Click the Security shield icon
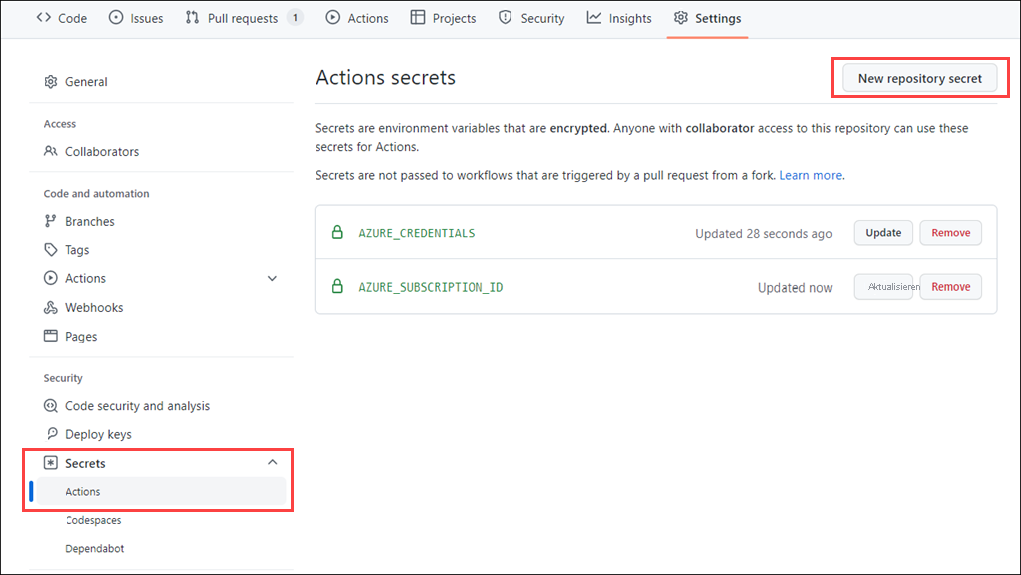The width and height of the screenshot is (1021, 575). [505, 18]
